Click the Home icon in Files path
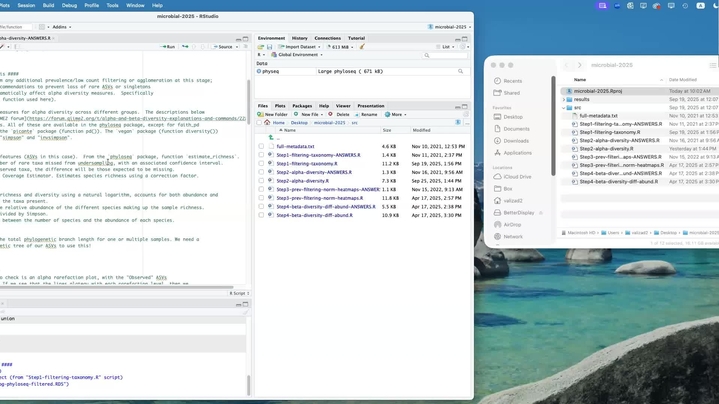 [266, 122]
